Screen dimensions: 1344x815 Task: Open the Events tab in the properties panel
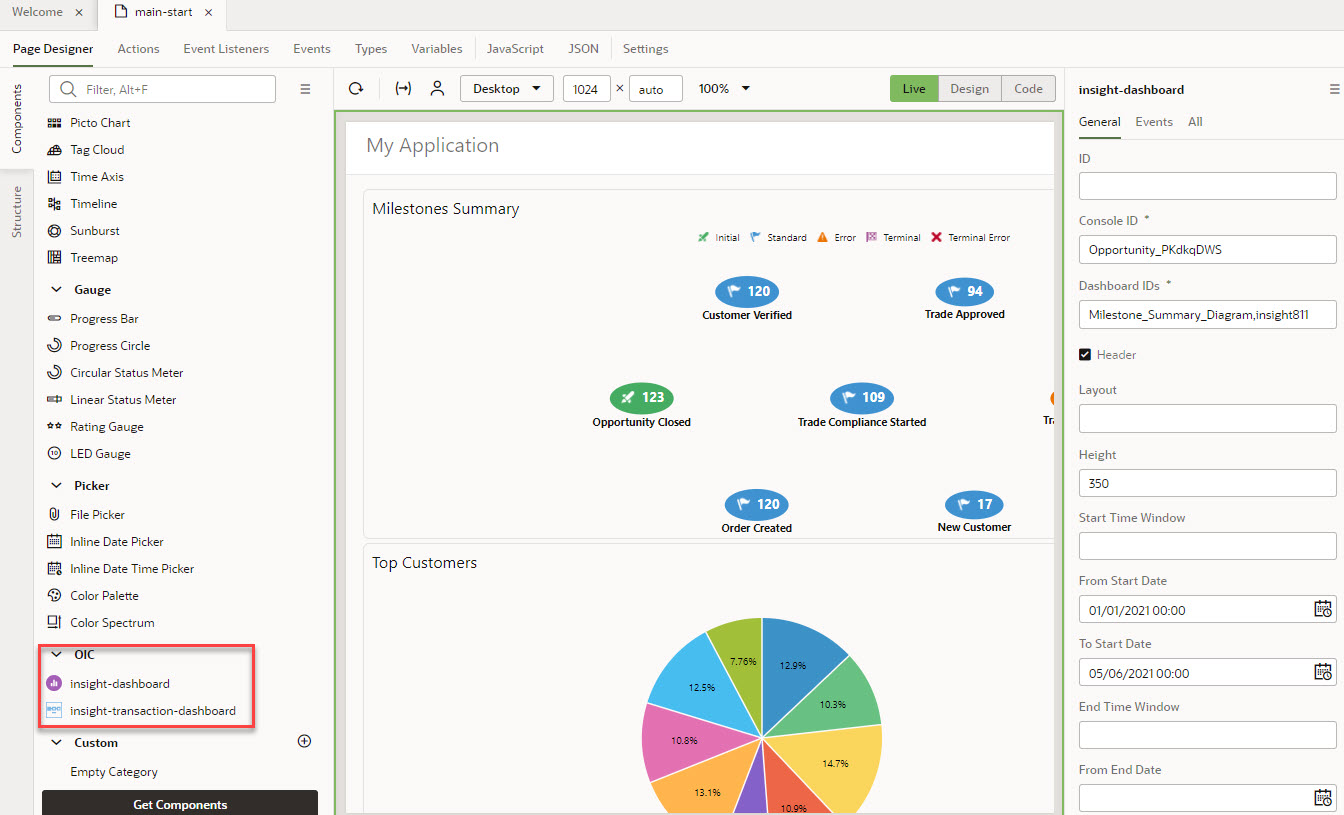[x=1154, y=121]
